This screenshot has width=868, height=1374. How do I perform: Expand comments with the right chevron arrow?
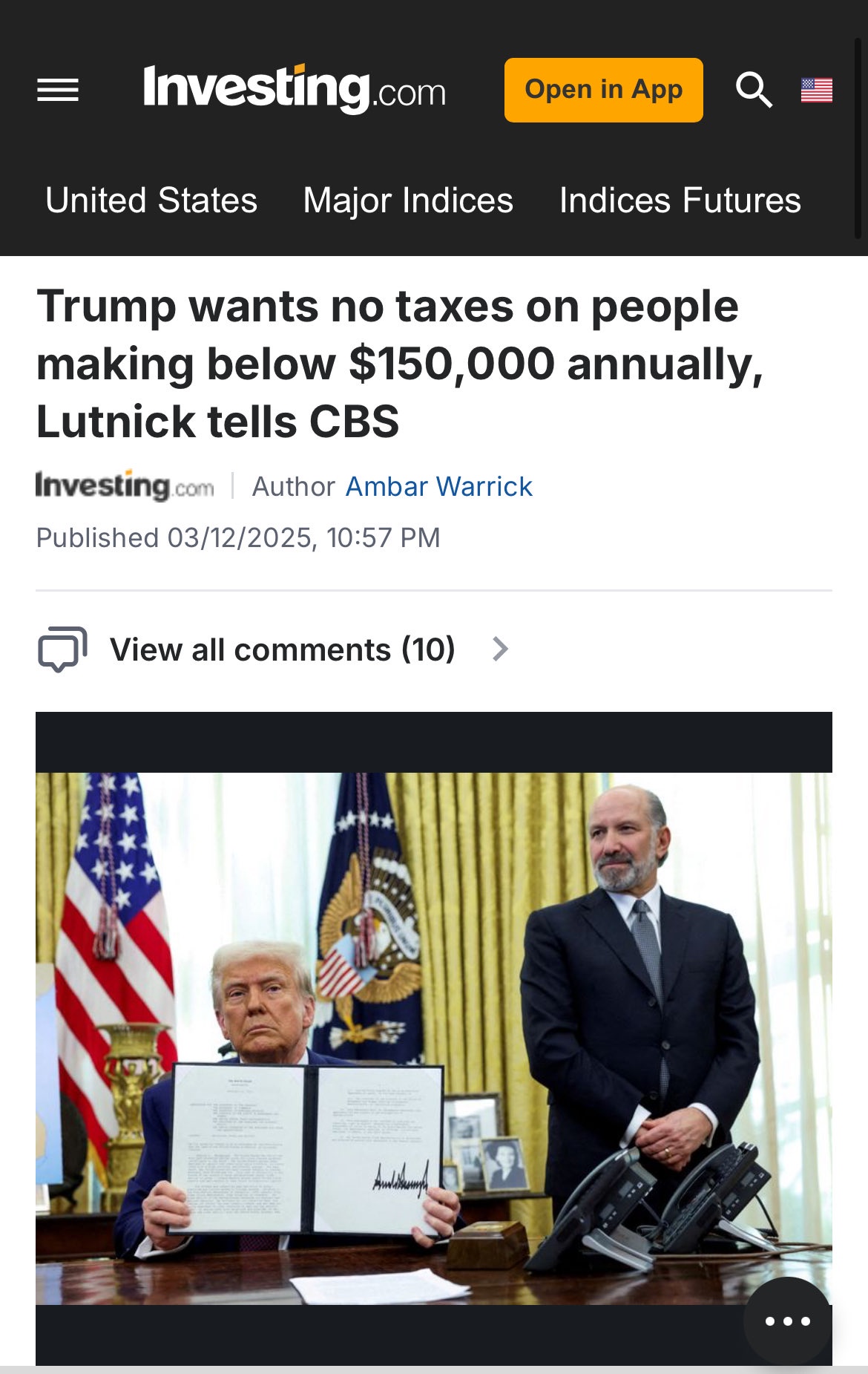[501, 650]
